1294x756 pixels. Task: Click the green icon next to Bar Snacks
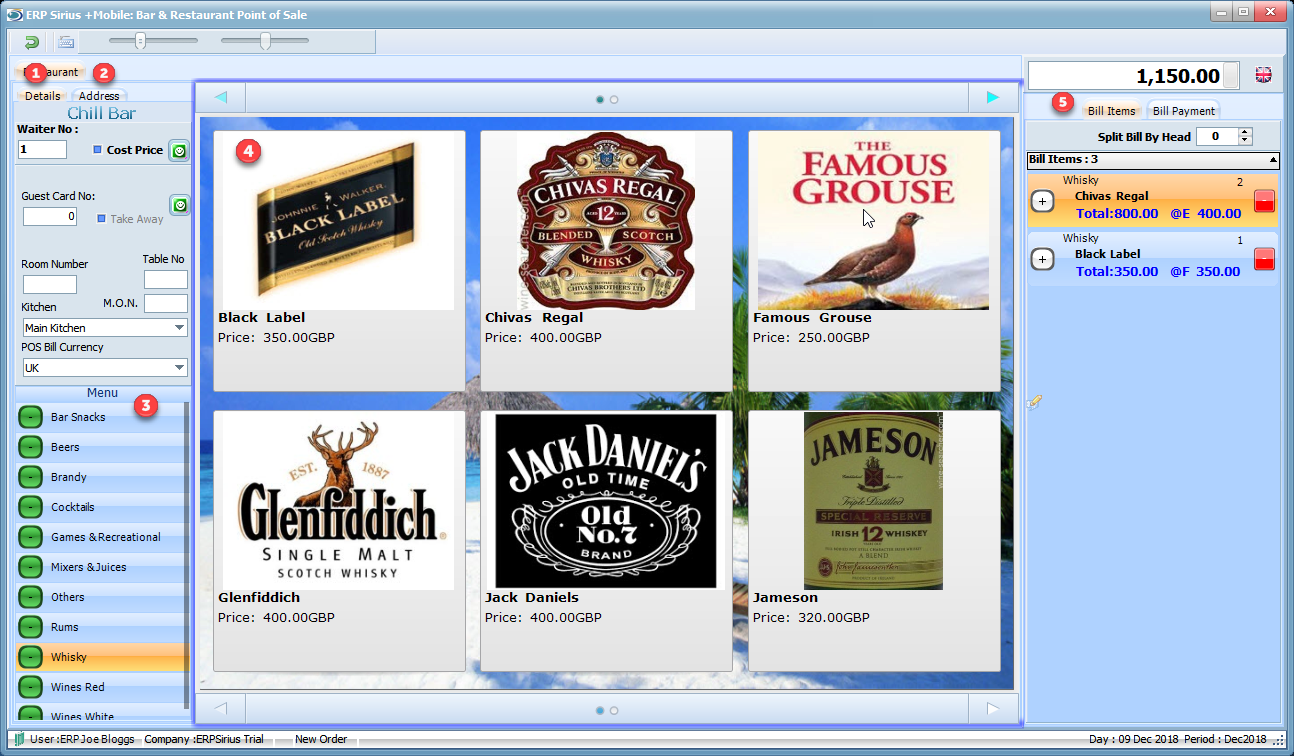[31, 417]
